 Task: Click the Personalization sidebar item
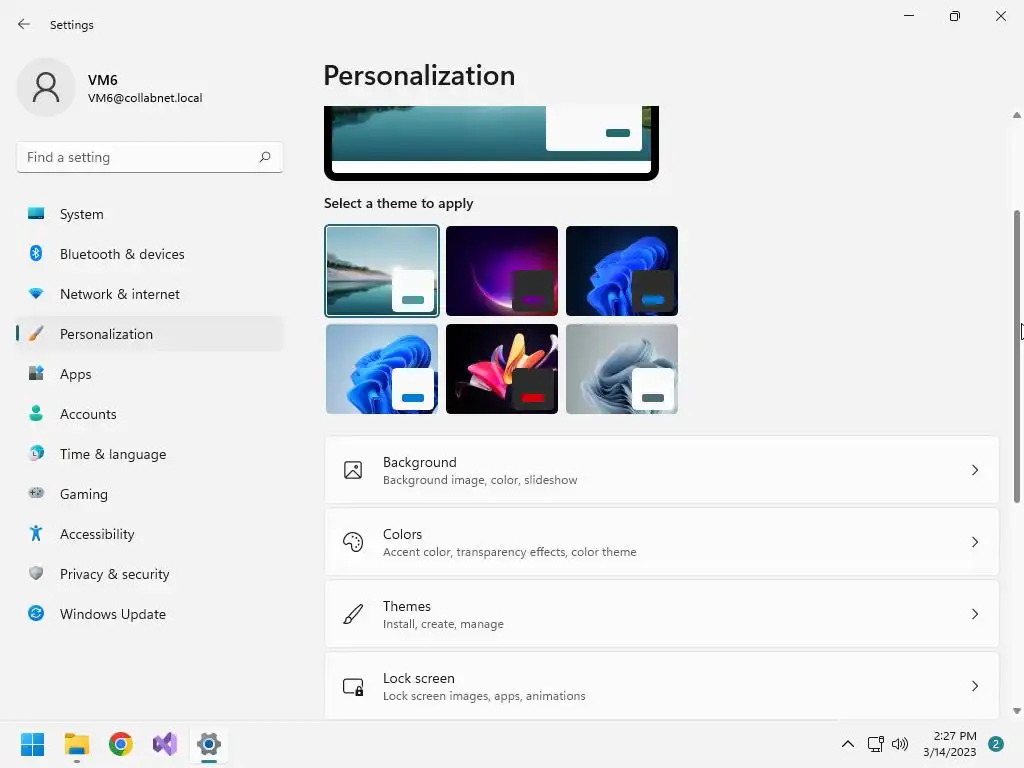click(150, 334)
